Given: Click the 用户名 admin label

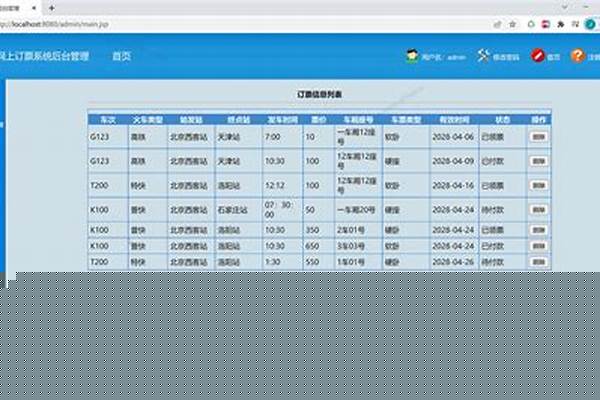Looking at the screenshot, I should click(444, 57).
